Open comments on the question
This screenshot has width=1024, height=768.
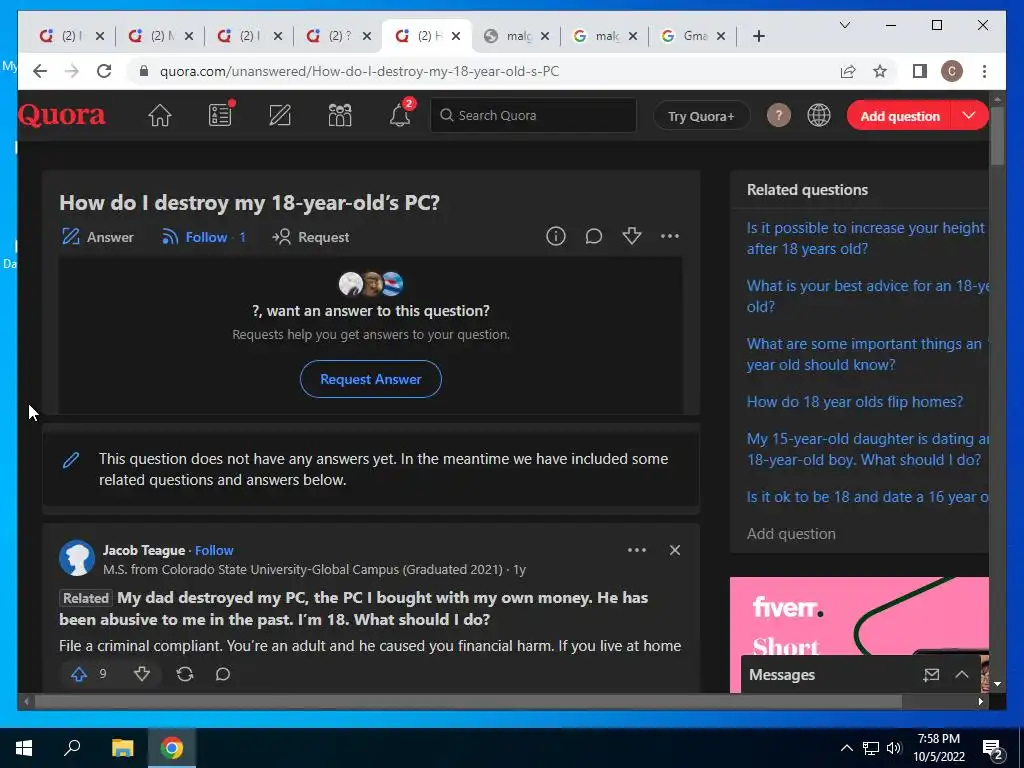click(594, 236)
